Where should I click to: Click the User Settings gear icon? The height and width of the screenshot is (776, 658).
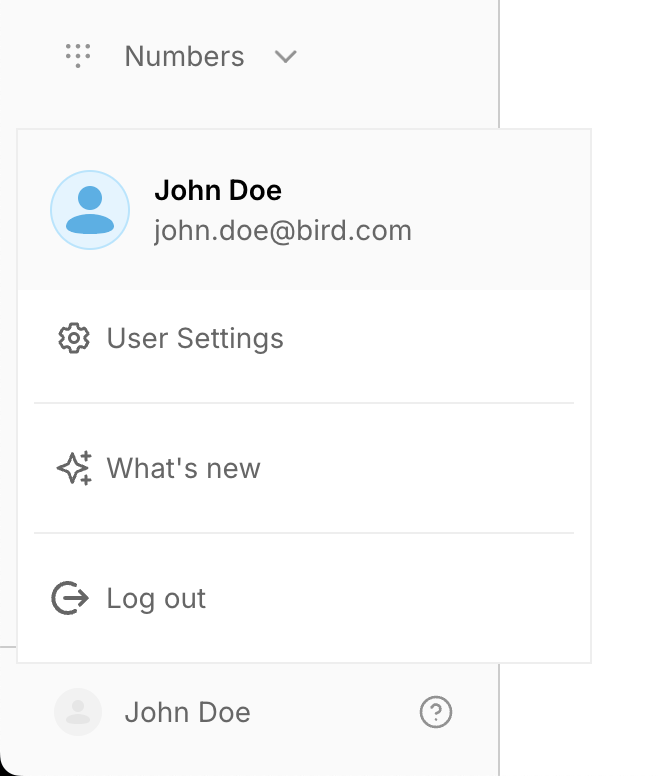(74, 339)
